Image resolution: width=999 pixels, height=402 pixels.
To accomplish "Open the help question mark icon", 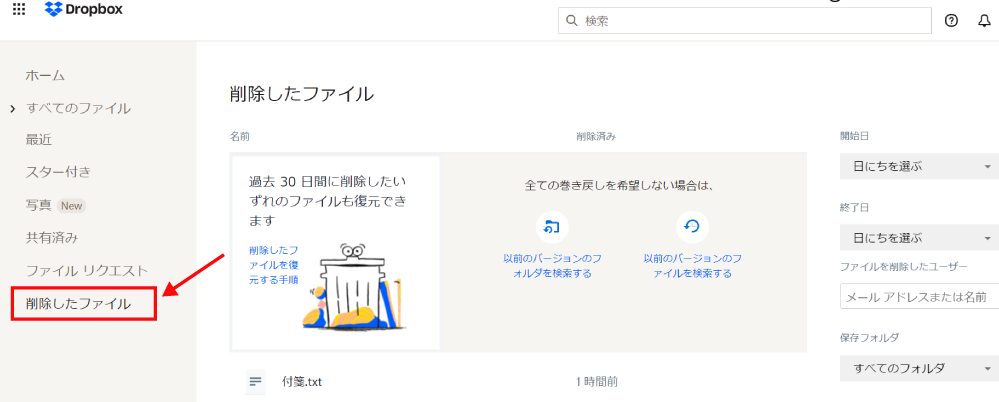I will point(951,20).
